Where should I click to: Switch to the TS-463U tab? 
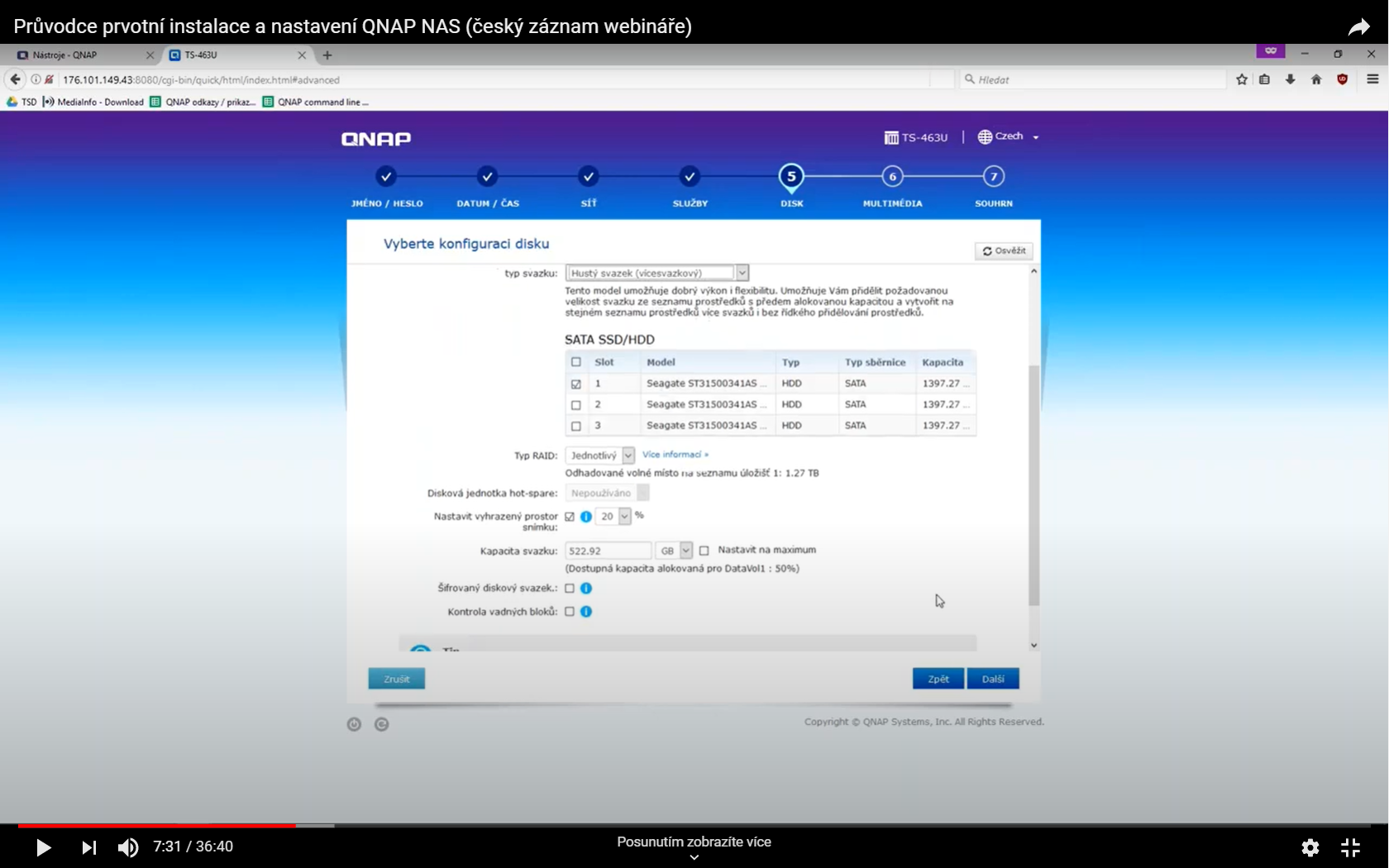coord(236,55)
